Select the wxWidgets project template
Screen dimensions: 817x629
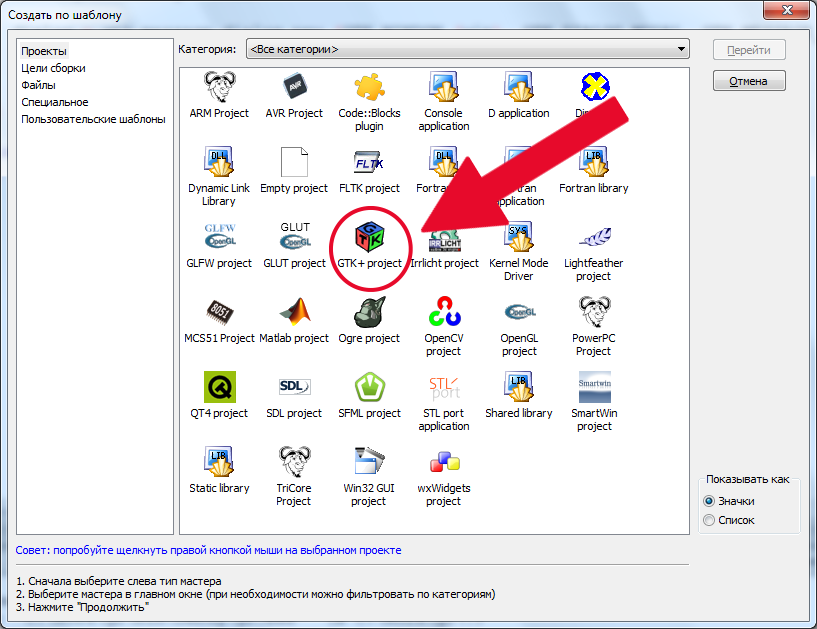coord(444,477)
